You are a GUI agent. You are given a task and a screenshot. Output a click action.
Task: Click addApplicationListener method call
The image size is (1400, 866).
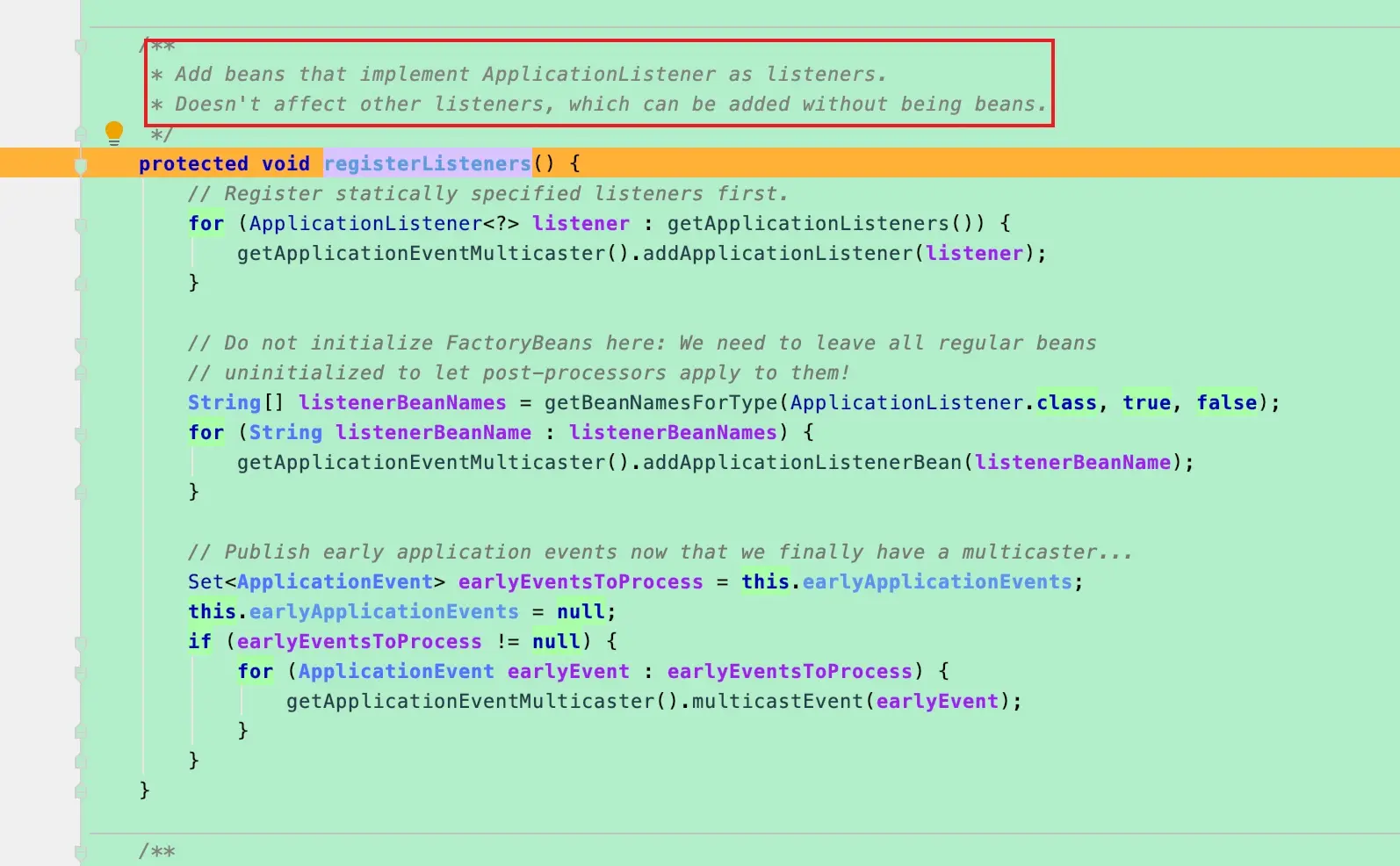pyautogui.click(x=778, y=253)
